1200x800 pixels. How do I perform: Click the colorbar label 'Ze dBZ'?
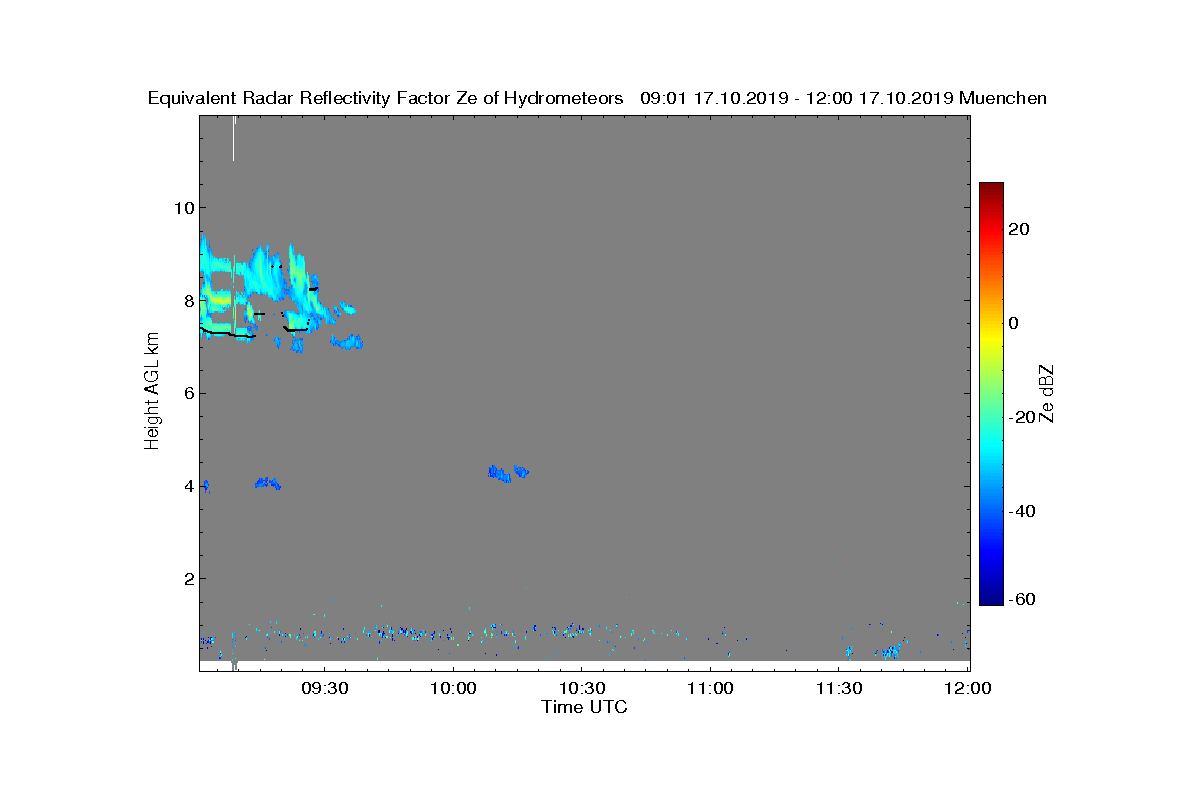coord(1048,393)
